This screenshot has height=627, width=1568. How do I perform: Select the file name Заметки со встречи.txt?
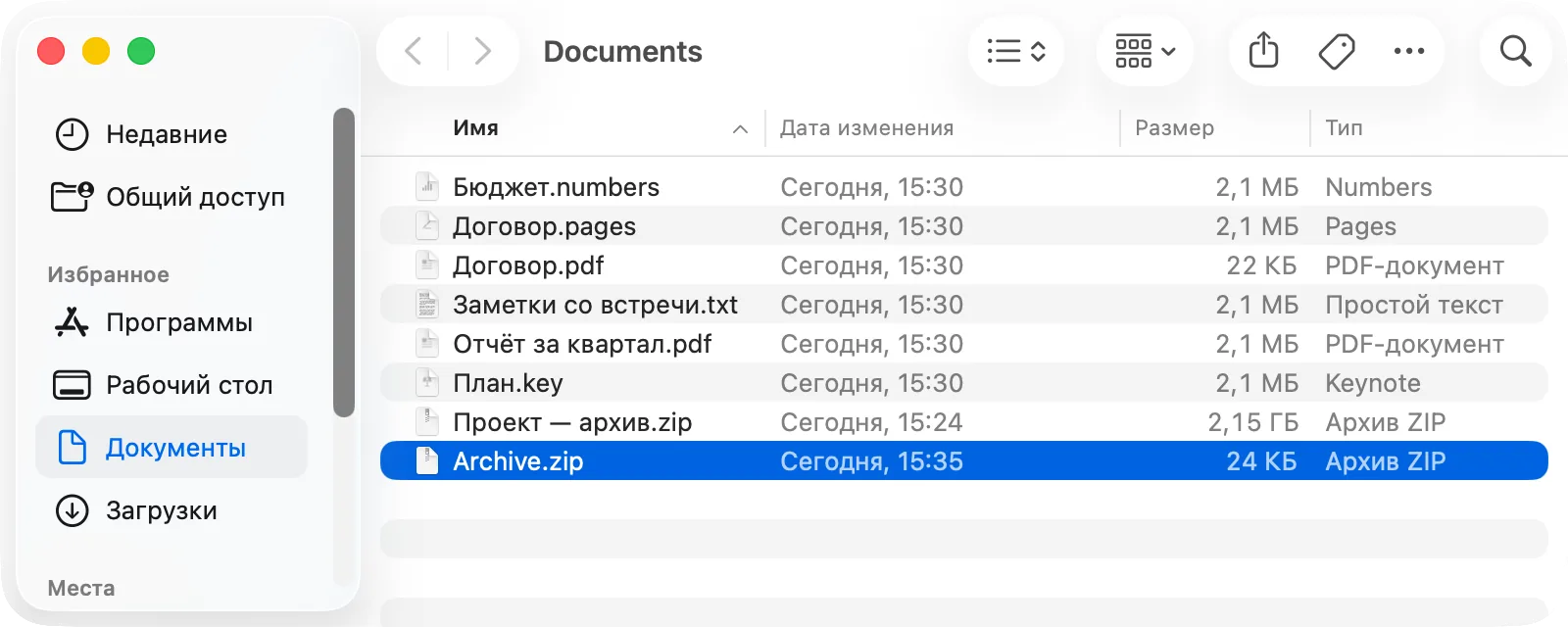point(595,305)
